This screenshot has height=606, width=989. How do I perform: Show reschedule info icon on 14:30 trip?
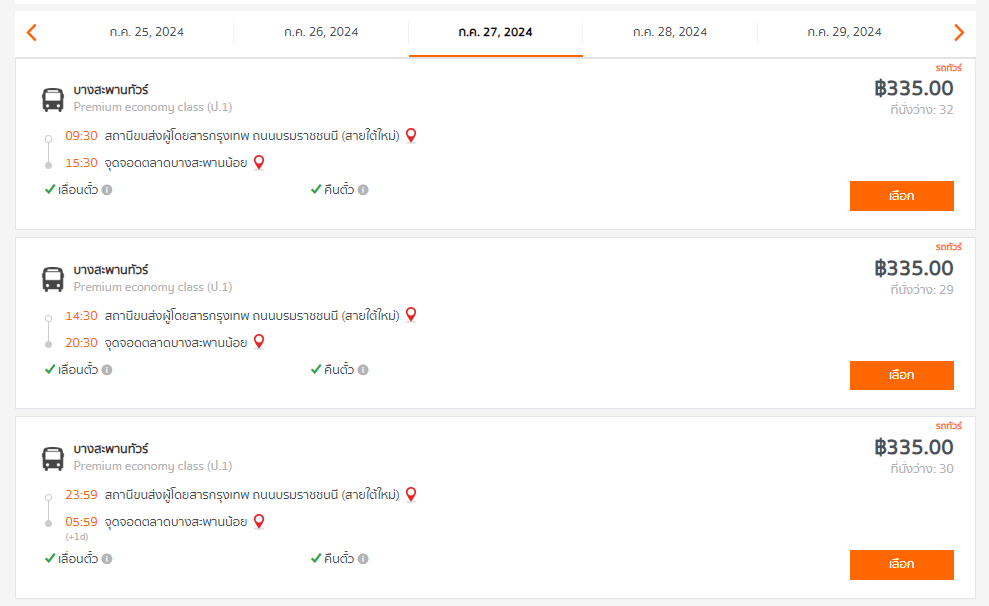(x=107, y=370)
